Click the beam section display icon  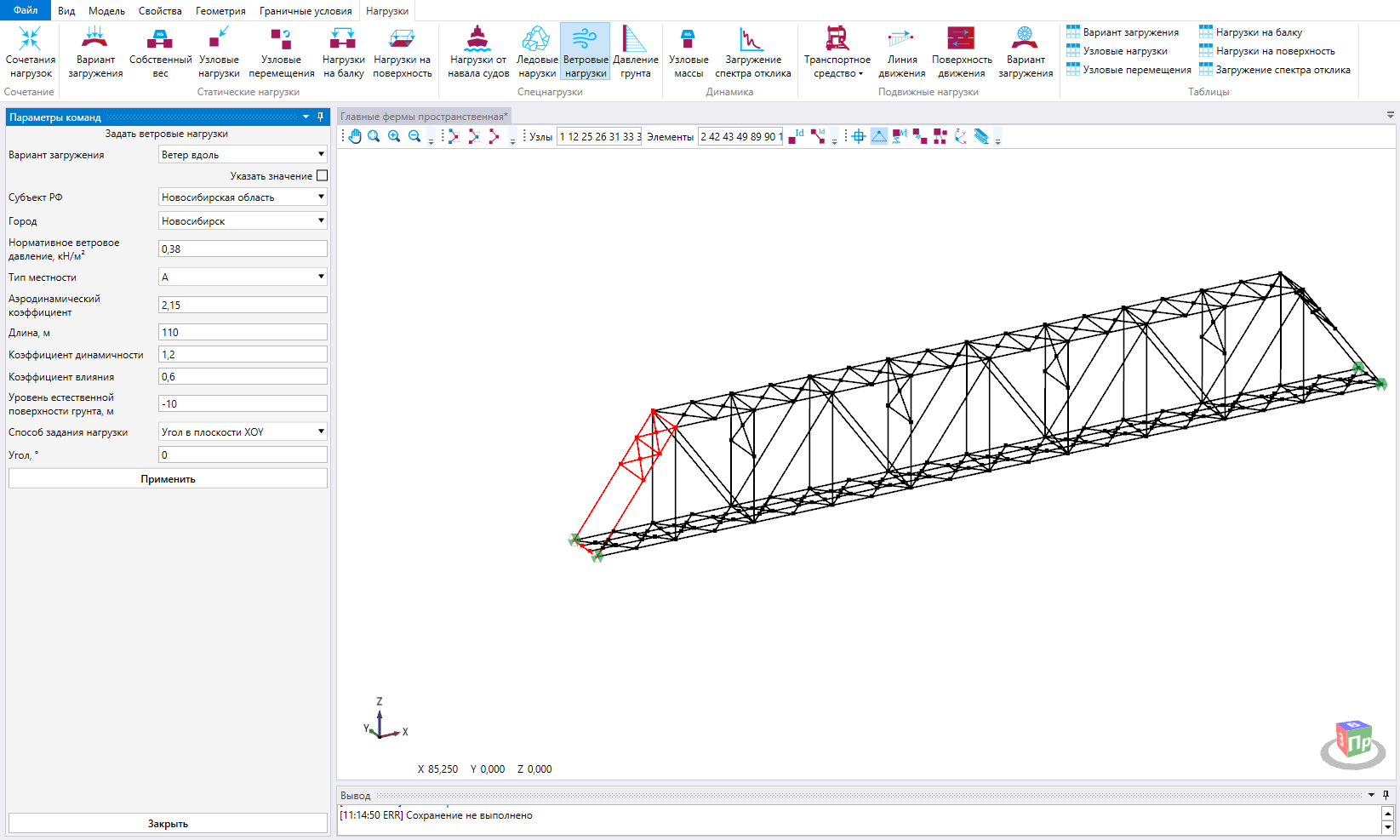tap(981, 136)
